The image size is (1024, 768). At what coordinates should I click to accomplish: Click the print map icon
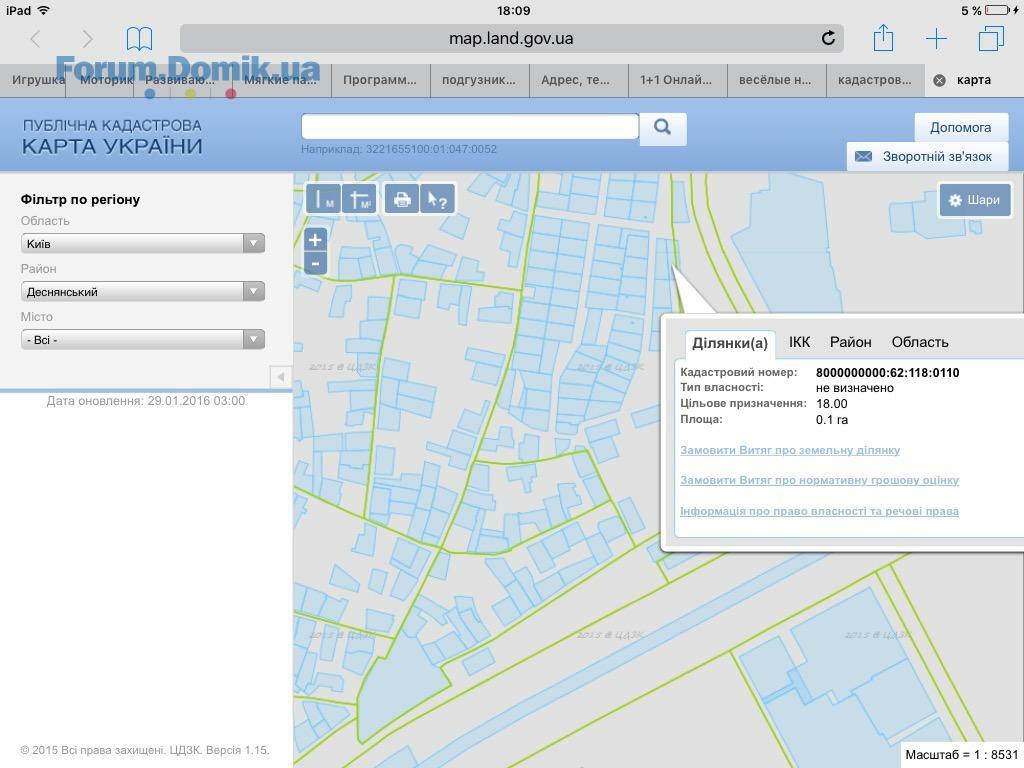point(402,199)
